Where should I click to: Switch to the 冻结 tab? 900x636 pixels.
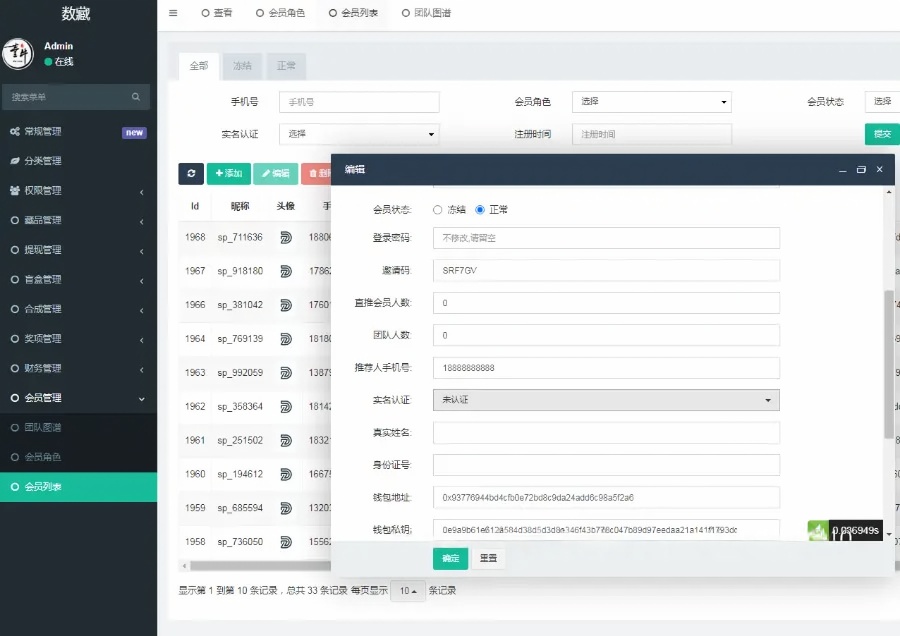click(242, 66)
